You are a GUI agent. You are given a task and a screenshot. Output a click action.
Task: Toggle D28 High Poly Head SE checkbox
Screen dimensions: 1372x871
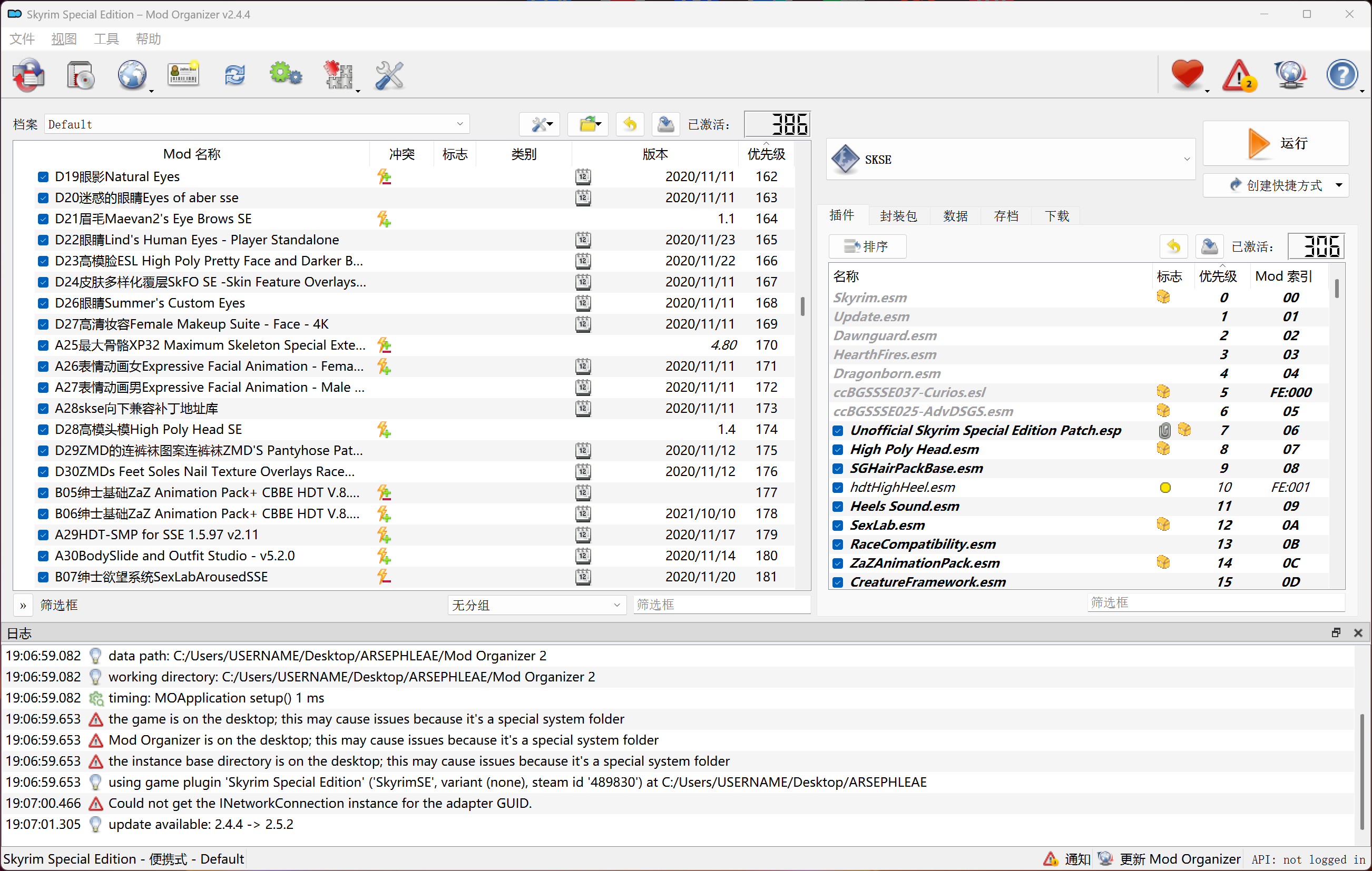click(43, 429)
